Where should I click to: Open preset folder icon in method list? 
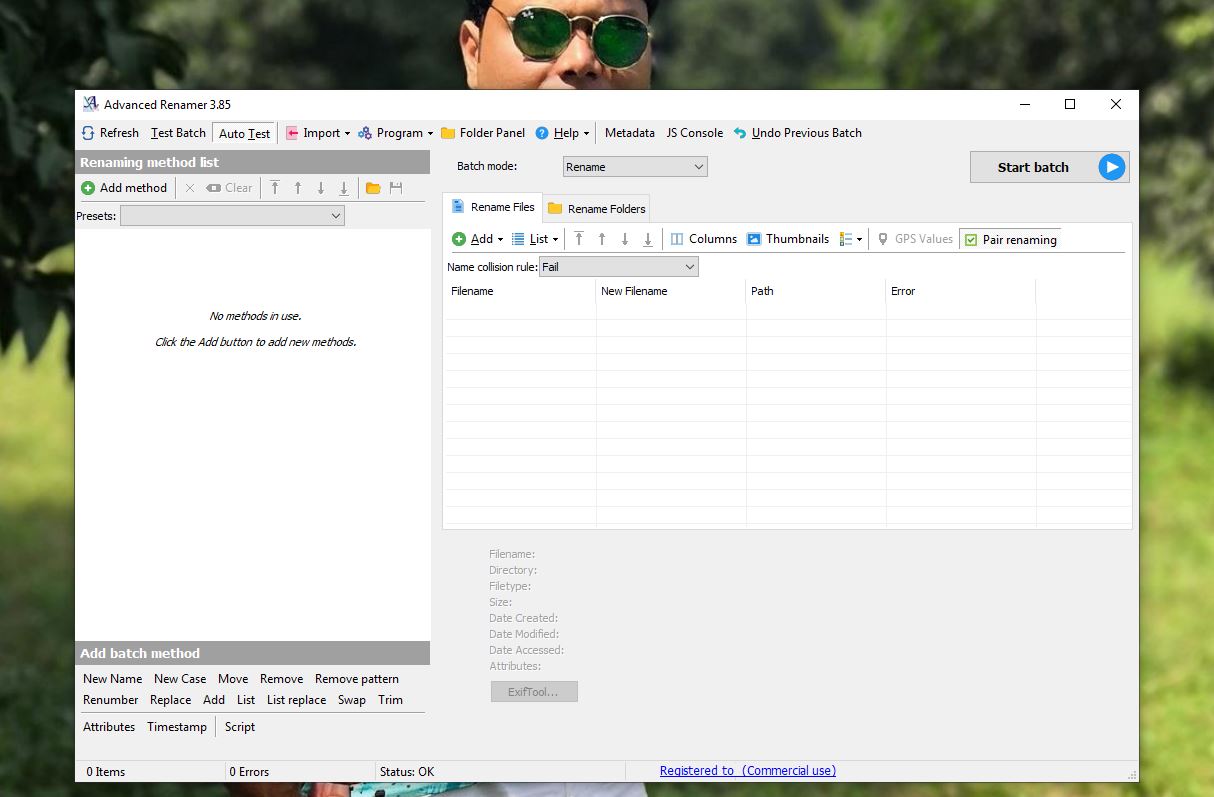click(373, 188)
